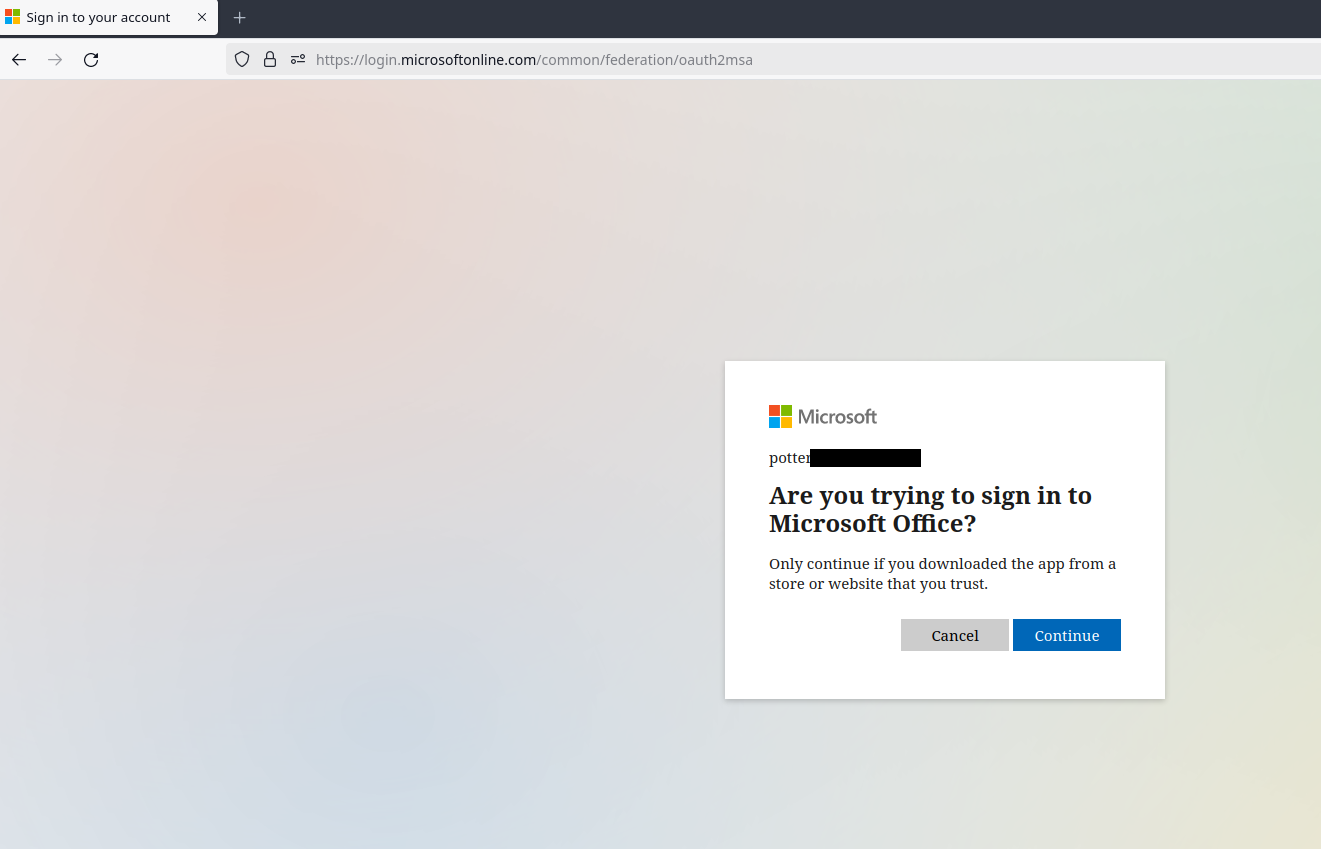Image resolution: width=1321 pixels, height=849 pixels.
Task: Click the redacted email address block
Action: (866, 457)
